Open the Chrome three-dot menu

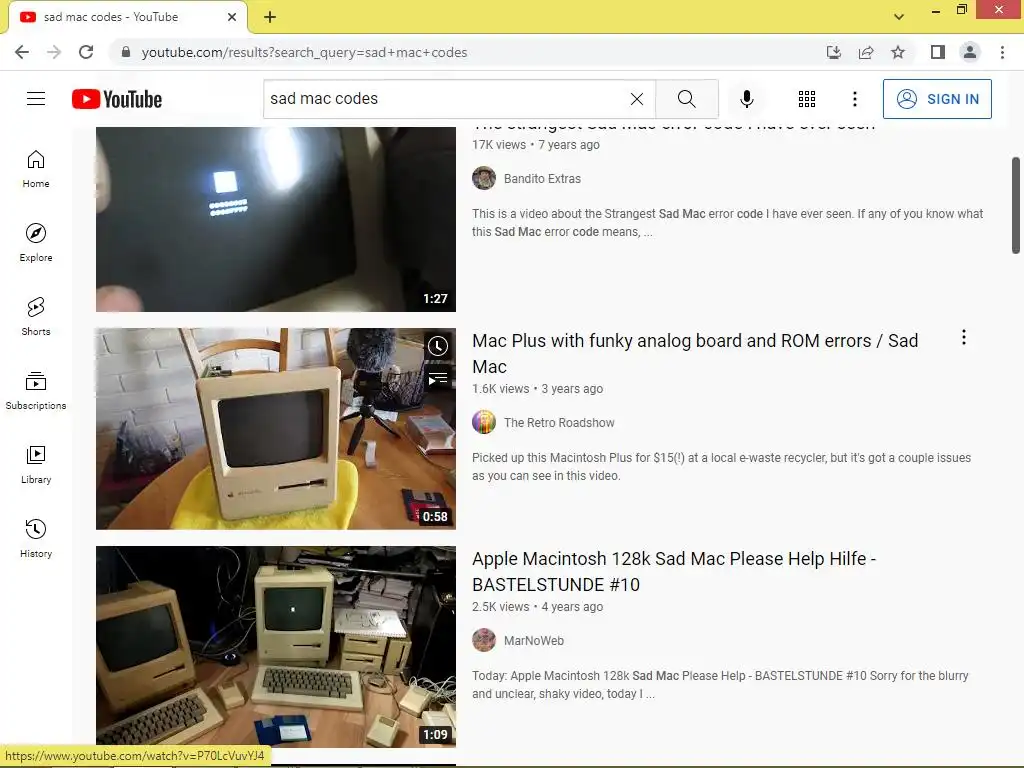pyautogui.click(x=1002, y=52)
